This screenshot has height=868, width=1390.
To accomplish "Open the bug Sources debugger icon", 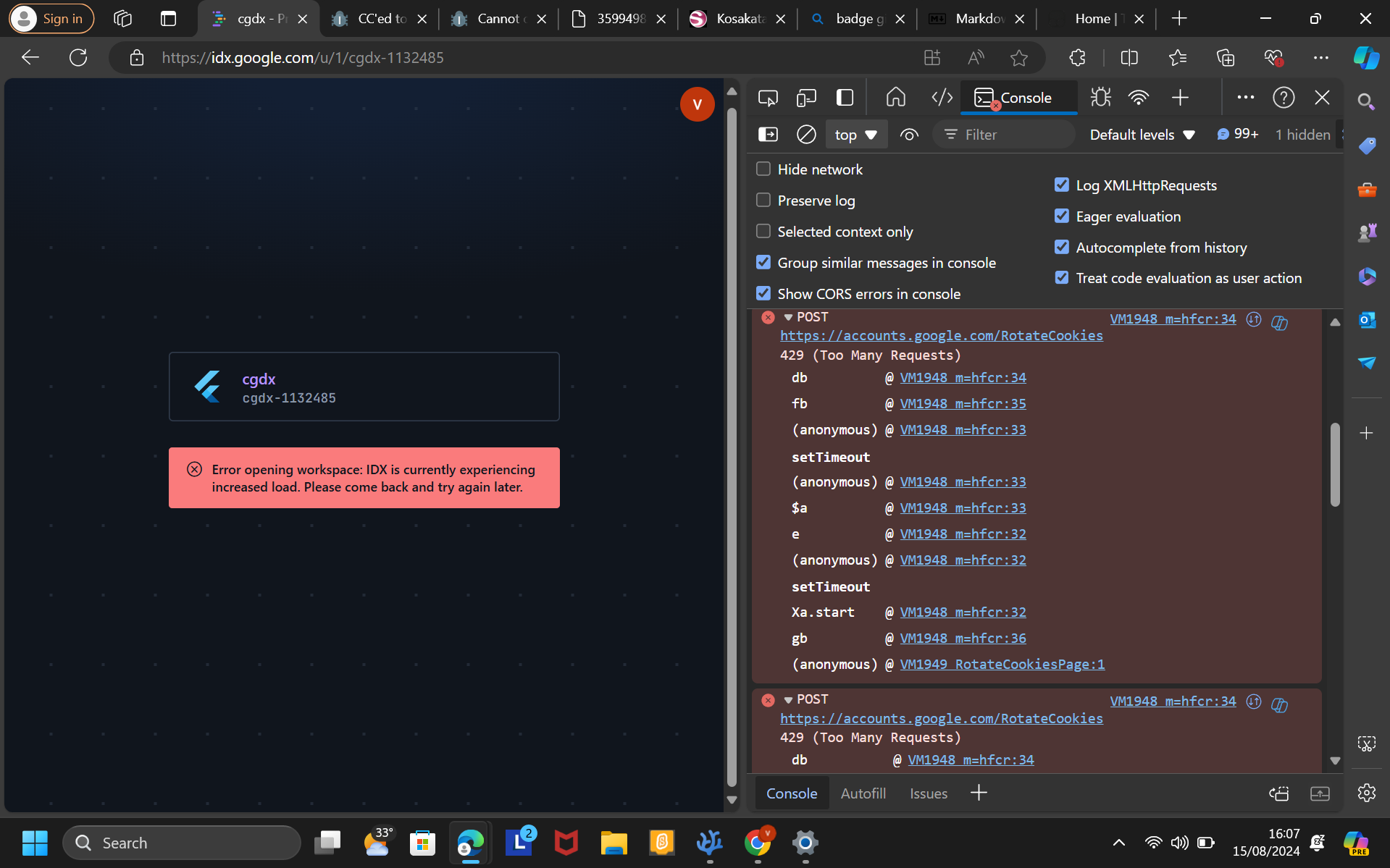I will point(1101,98).
